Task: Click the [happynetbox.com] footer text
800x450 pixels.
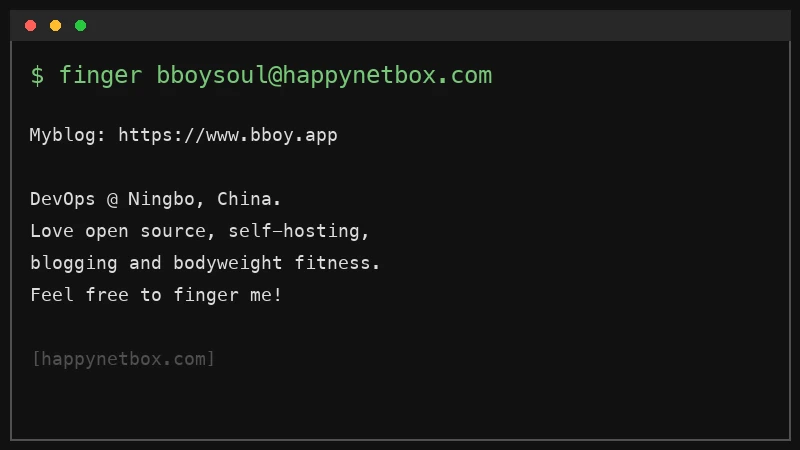Action: point(123,359)
